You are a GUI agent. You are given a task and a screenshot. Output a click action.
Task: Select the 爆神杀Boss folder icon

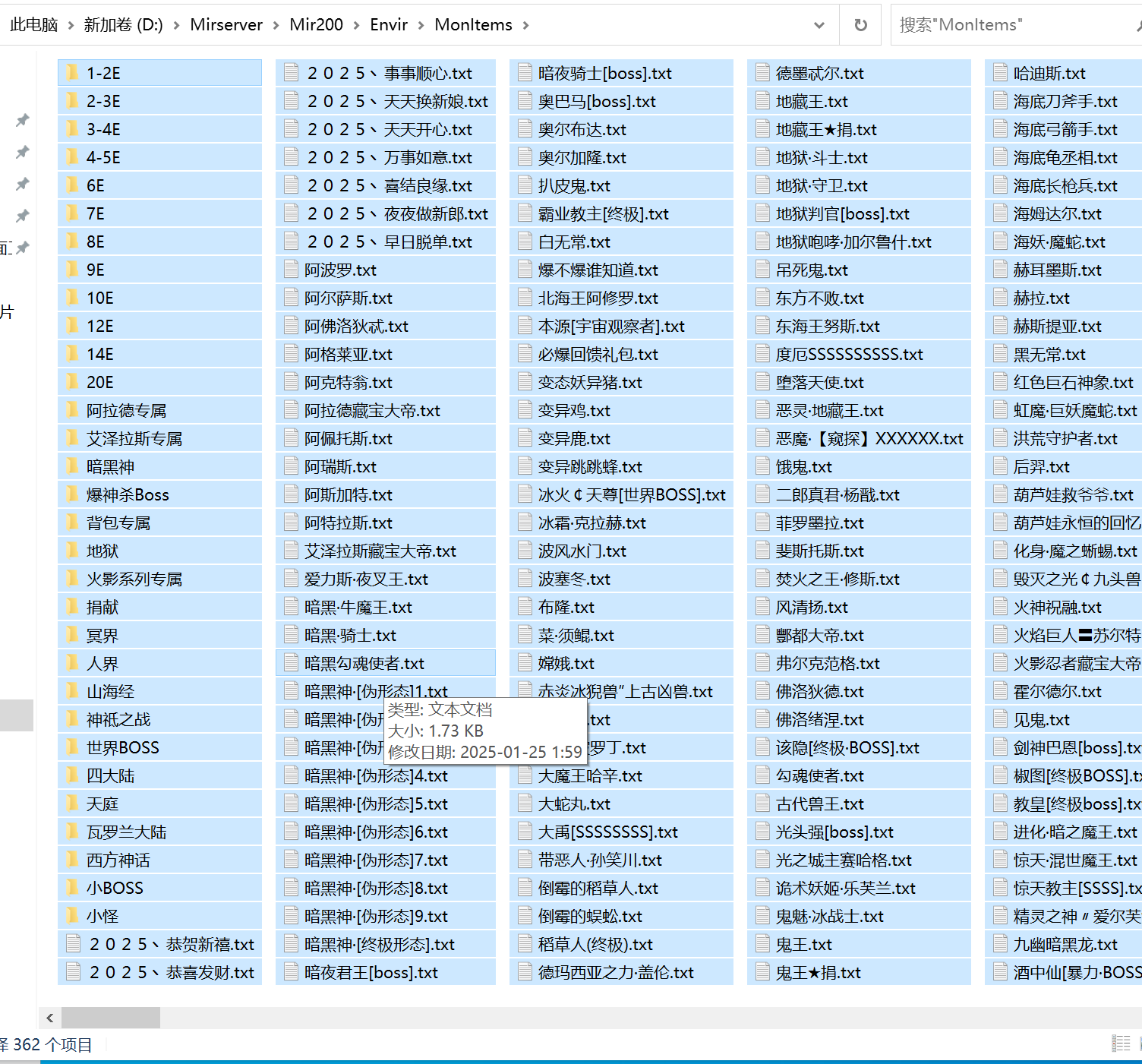73,494
